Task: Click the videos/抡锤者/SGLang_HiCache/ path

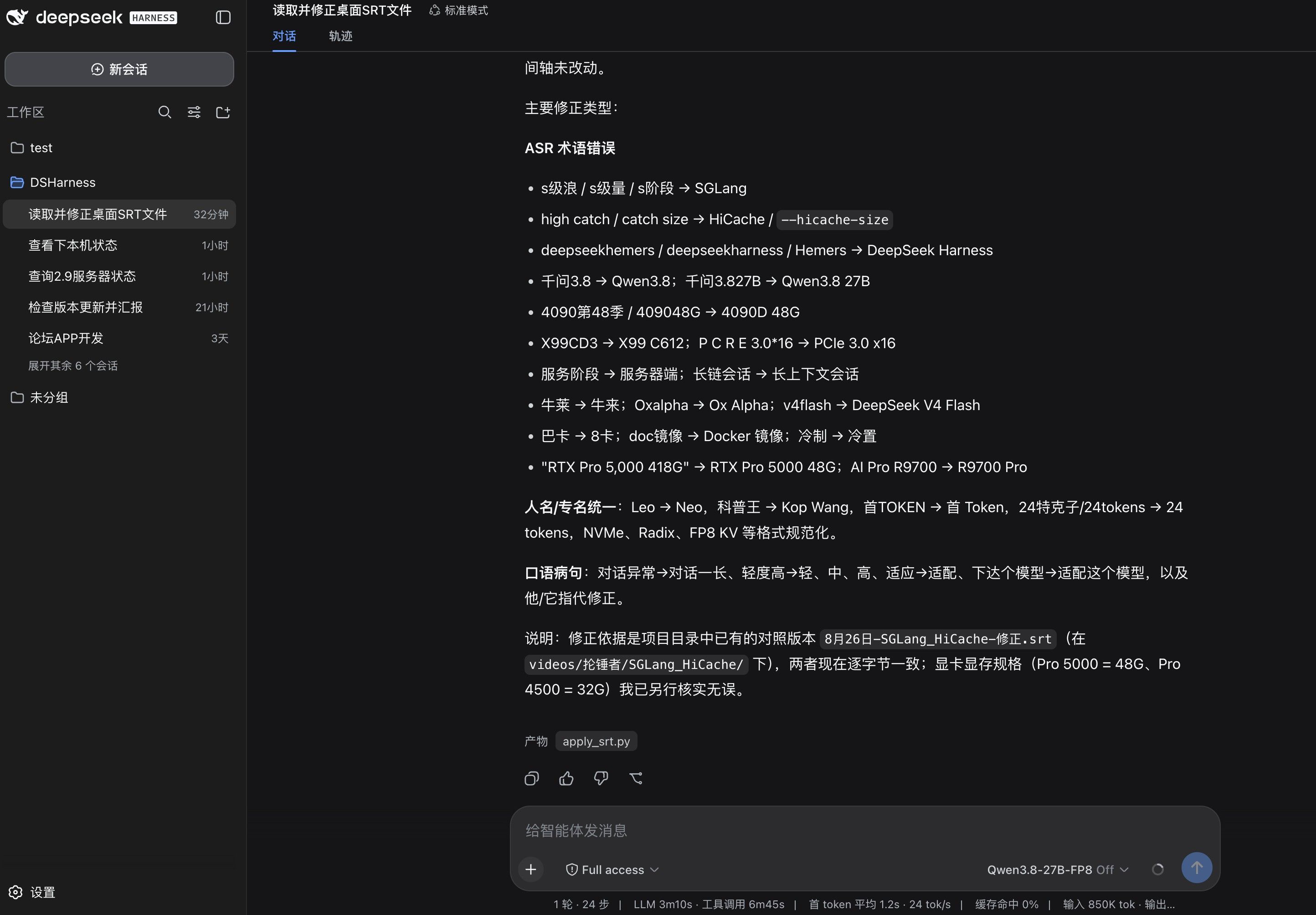Action: [636, 664]
